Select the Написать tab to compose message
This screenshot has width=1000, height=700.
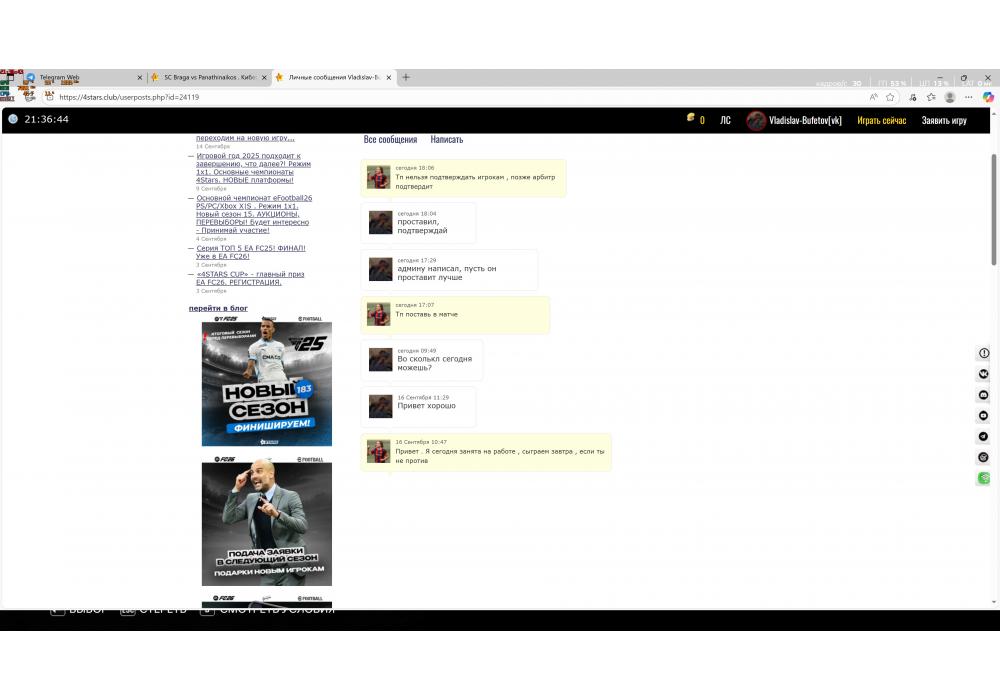pyautogui.click(x=446, y=140)
